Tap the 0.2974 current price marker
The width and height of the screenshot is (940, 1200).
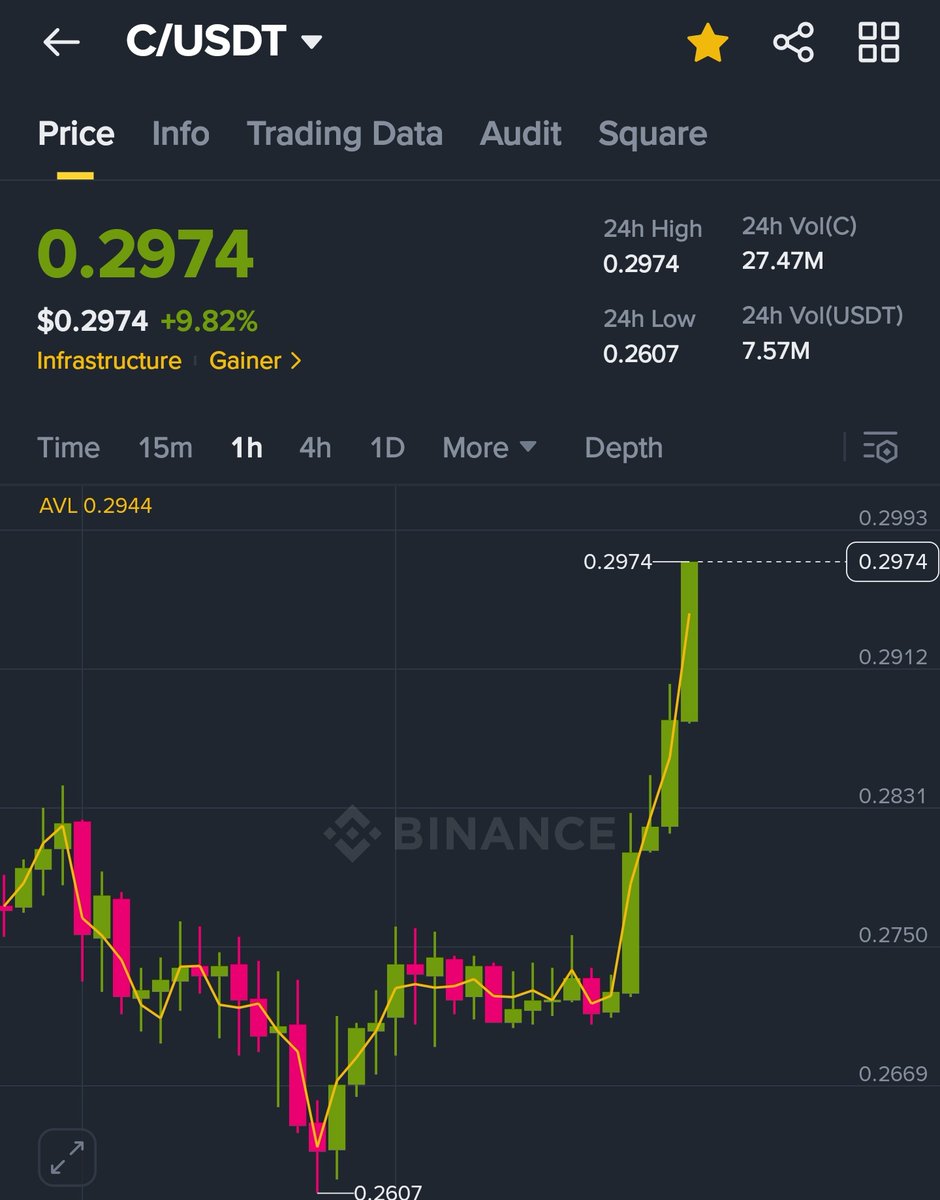point(893,562)
